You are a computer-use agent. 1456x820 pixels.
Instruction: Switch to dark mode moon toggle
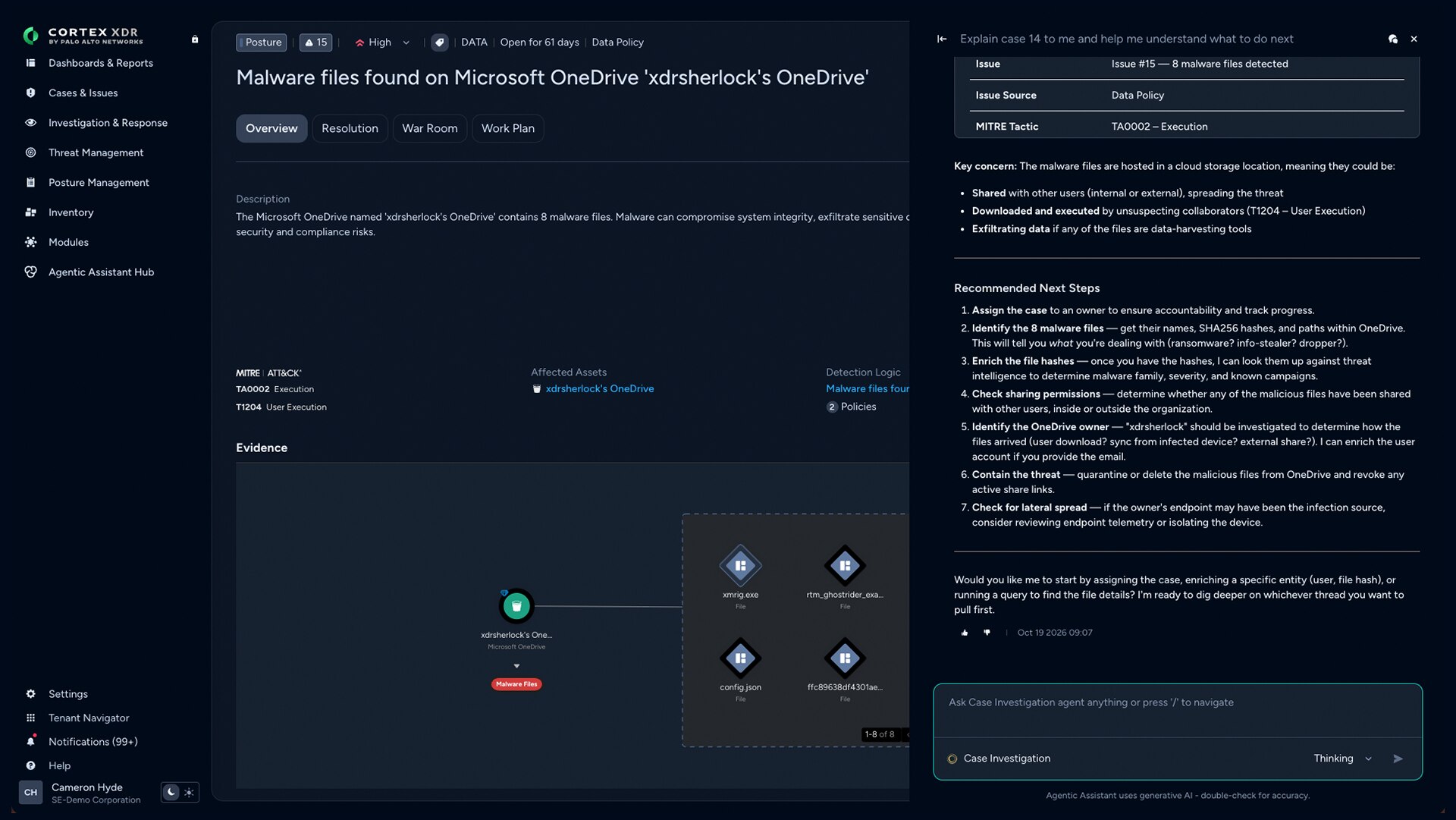coord(171,792)
